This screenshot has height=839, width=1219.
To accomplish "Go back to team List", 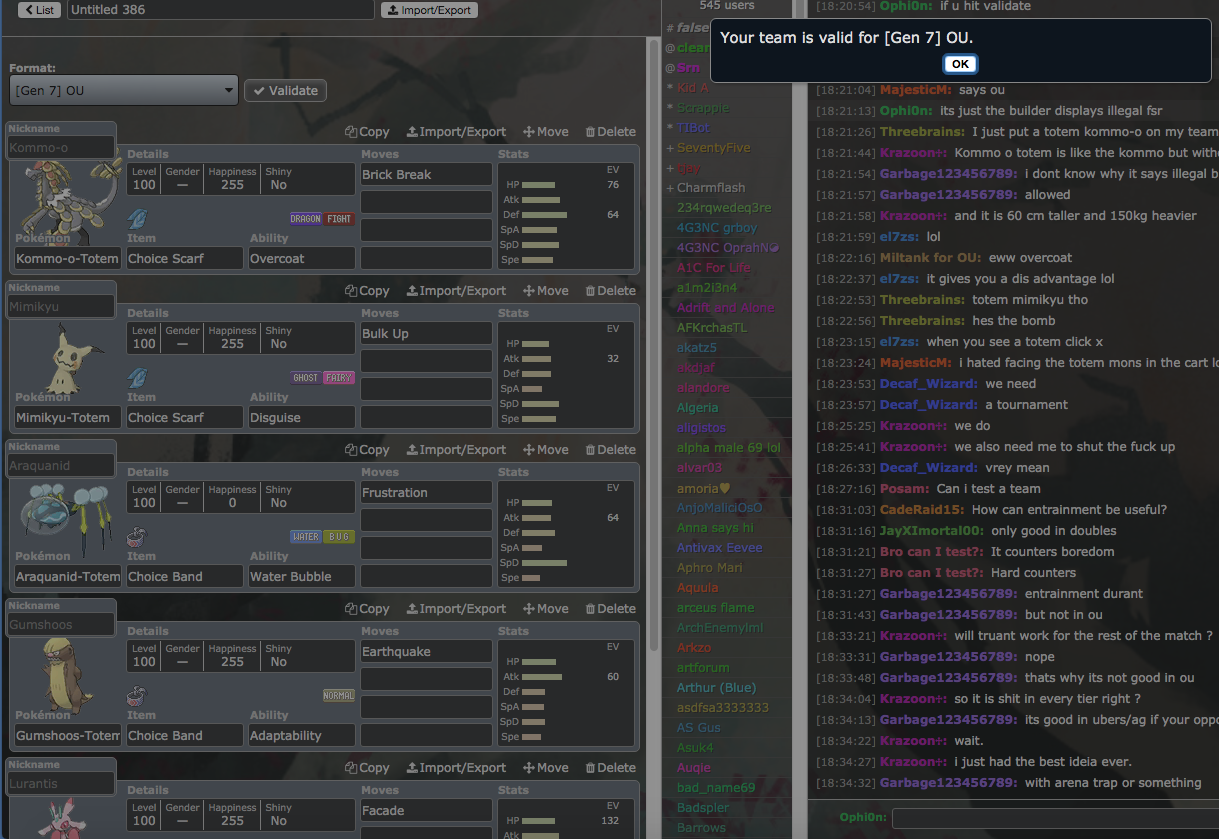I will coord(38,10).
